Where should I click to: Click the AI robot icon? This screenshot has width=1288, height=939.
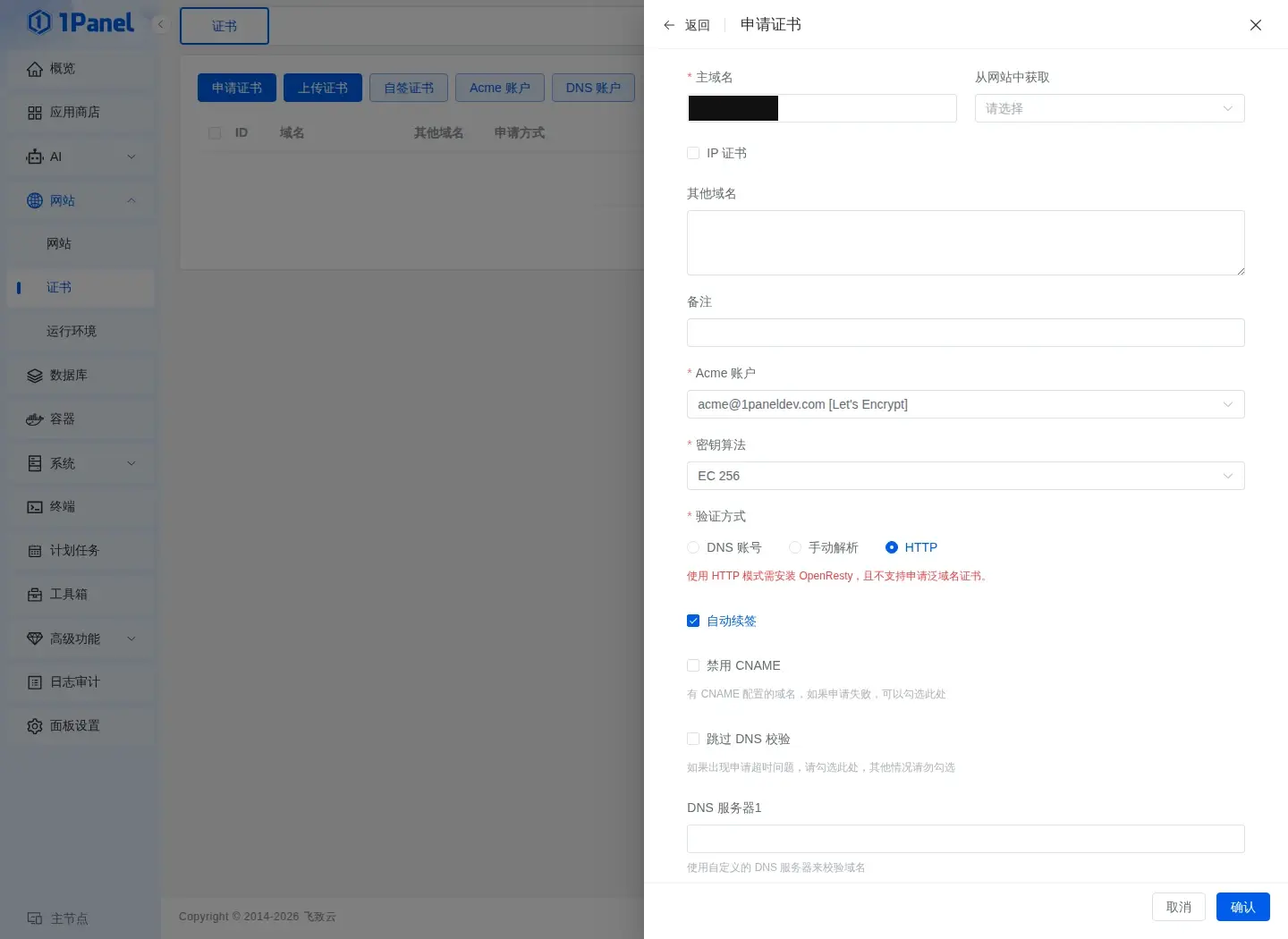[35, 156]
